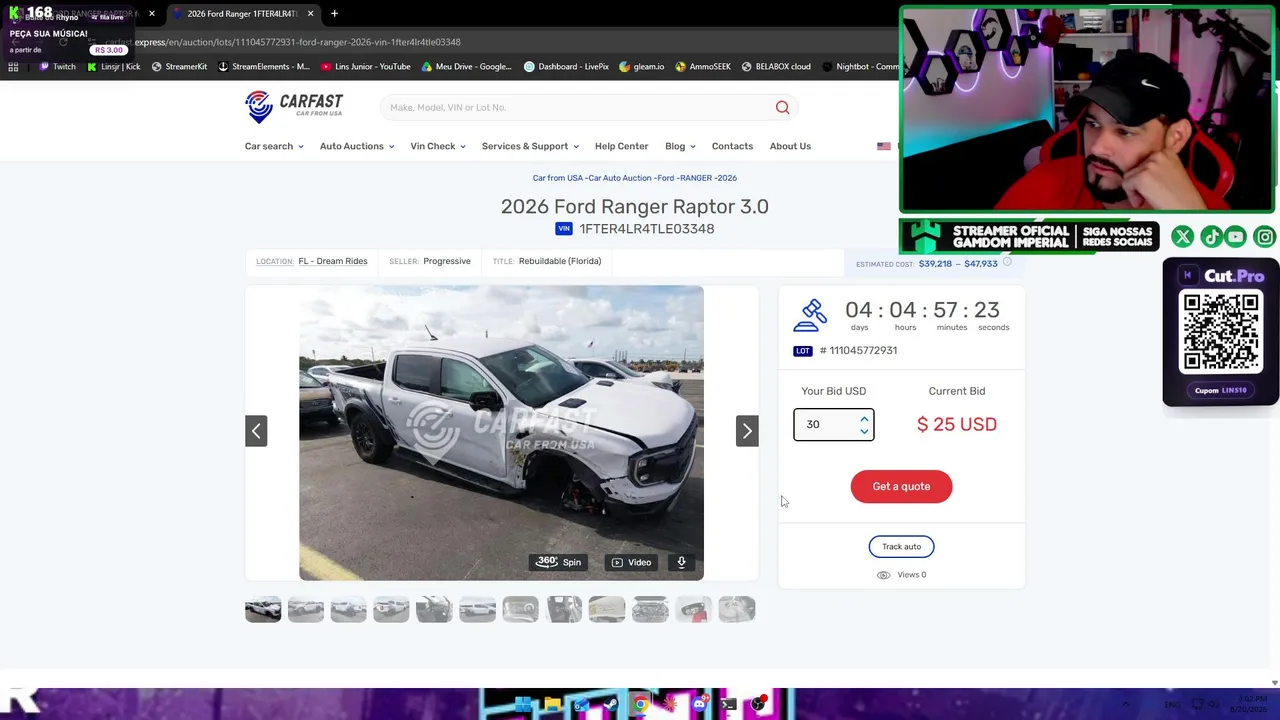The image size is (1280, 720).
Task: Click the views eye icon
Action: tap(883, 575)
